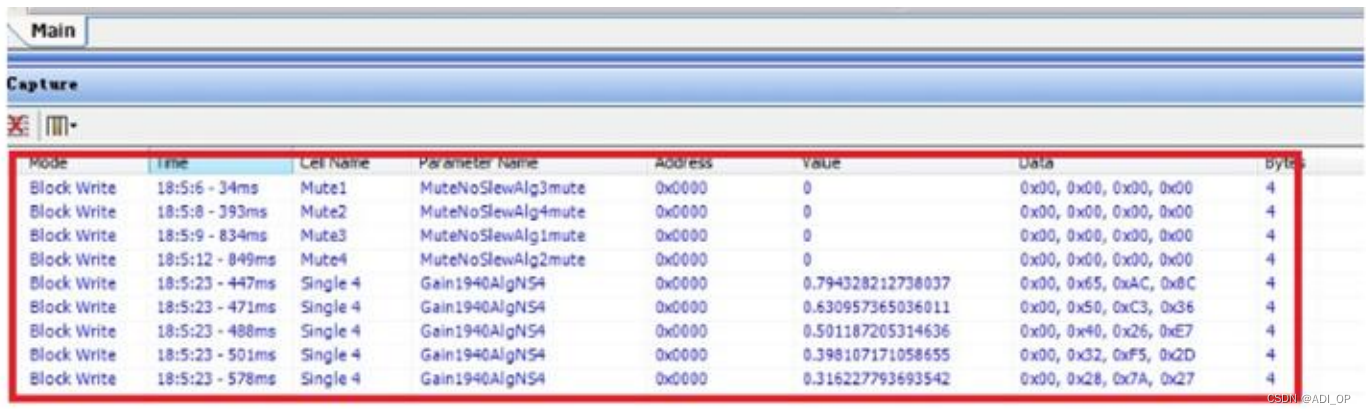
Task: Select the Mute2 cell name
Action: (323, 212)
